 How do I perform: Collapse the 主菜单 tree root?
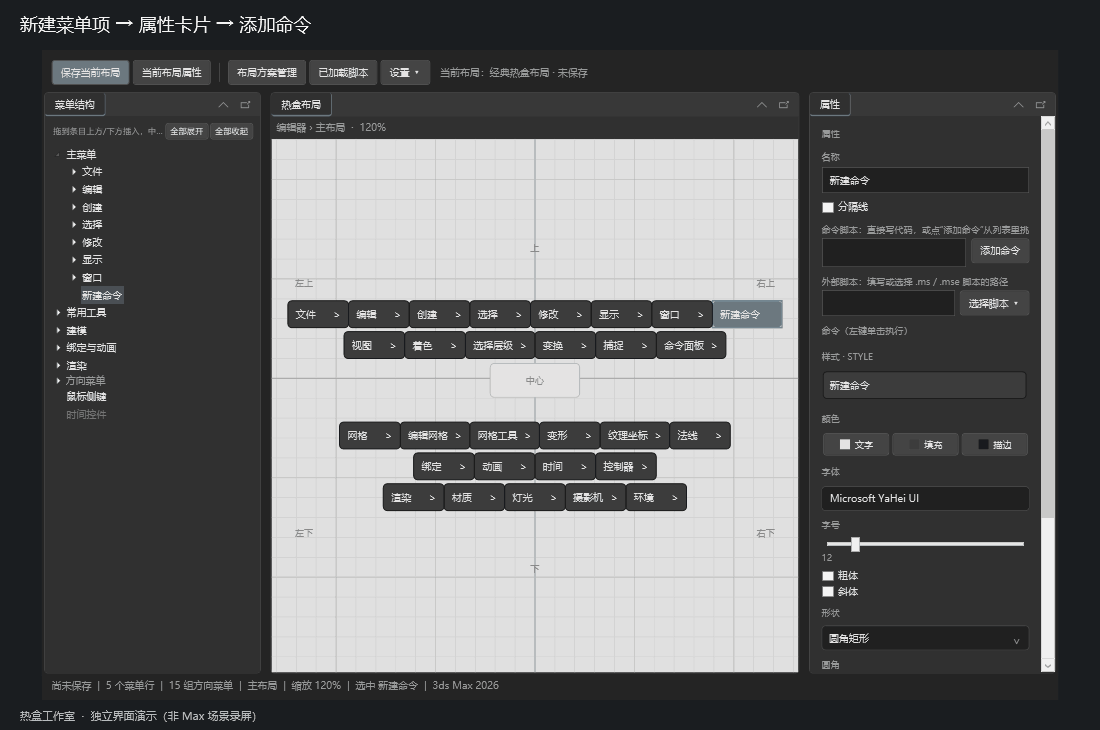pos(58,154)
